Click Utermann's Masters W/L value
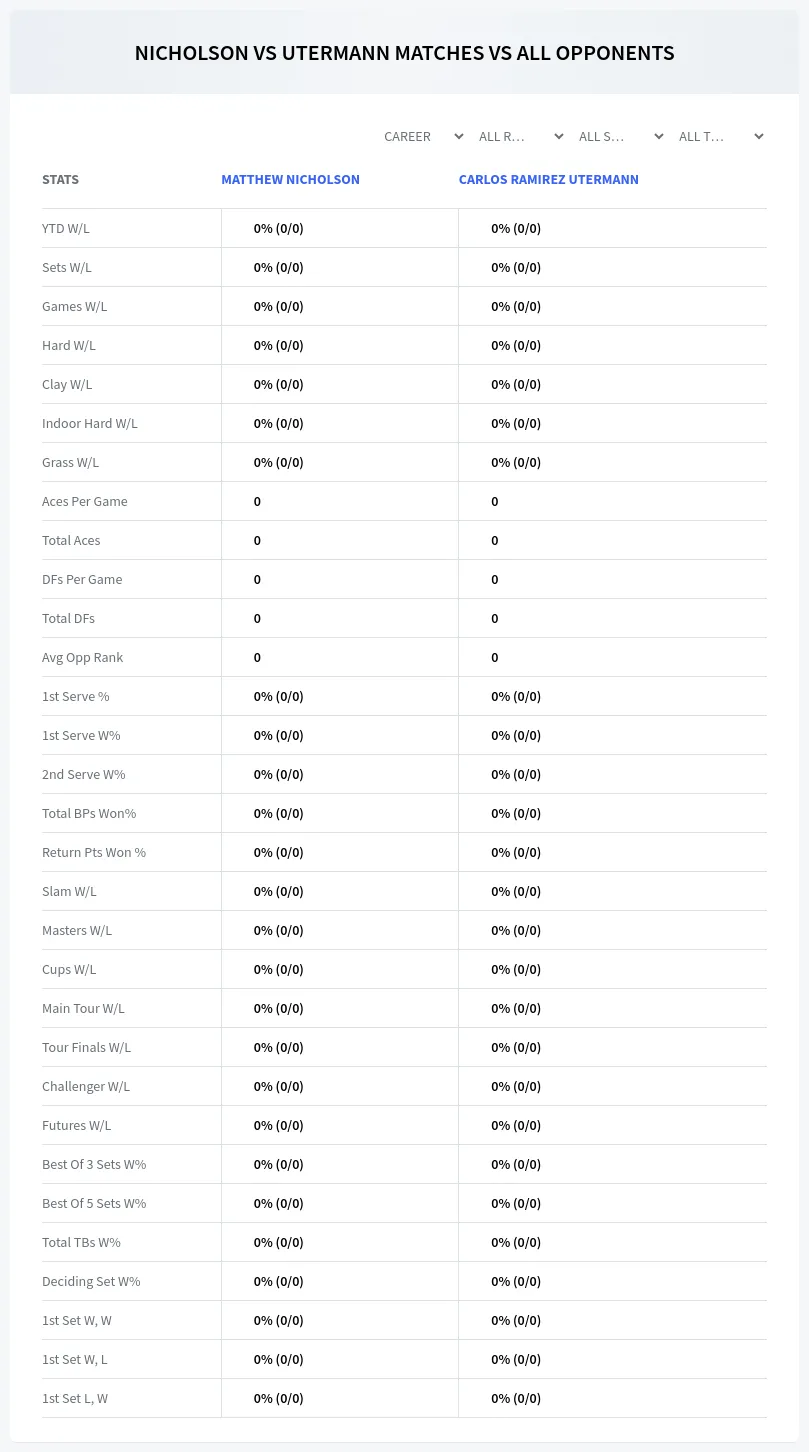Screen dimensions: 809x1452 pos(516,930)
